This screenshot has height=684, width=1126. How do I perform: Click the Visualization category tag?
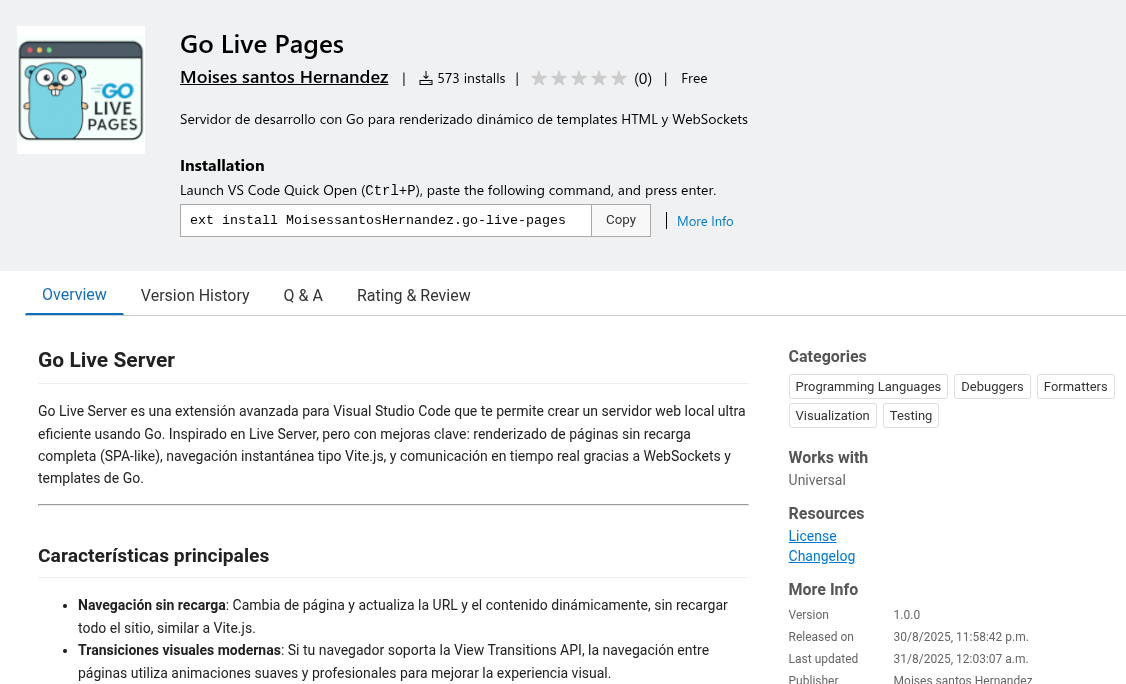pos(832,415)
